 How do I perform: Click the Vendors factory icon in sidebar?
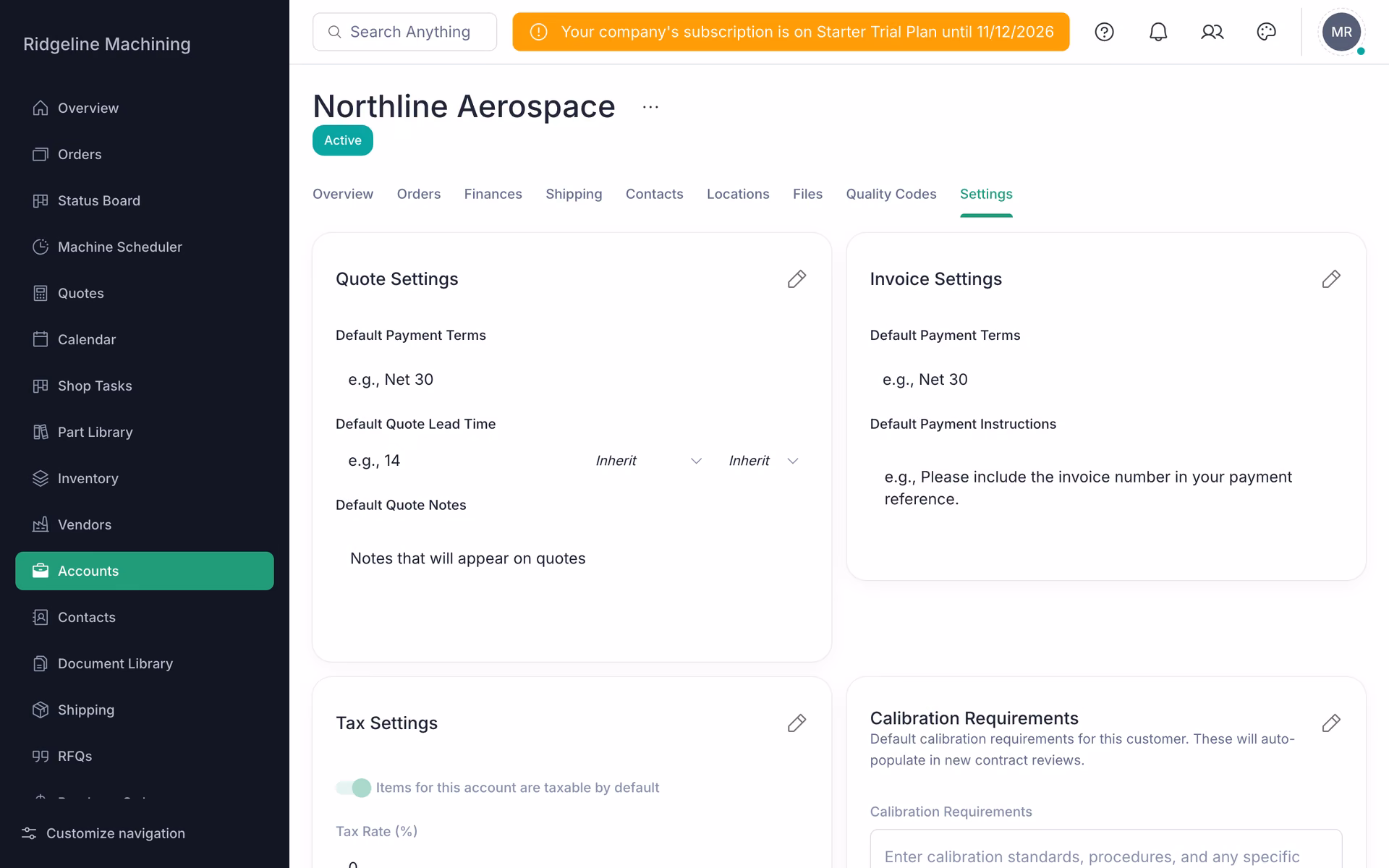pyautogui.click(x=41, y=524)
